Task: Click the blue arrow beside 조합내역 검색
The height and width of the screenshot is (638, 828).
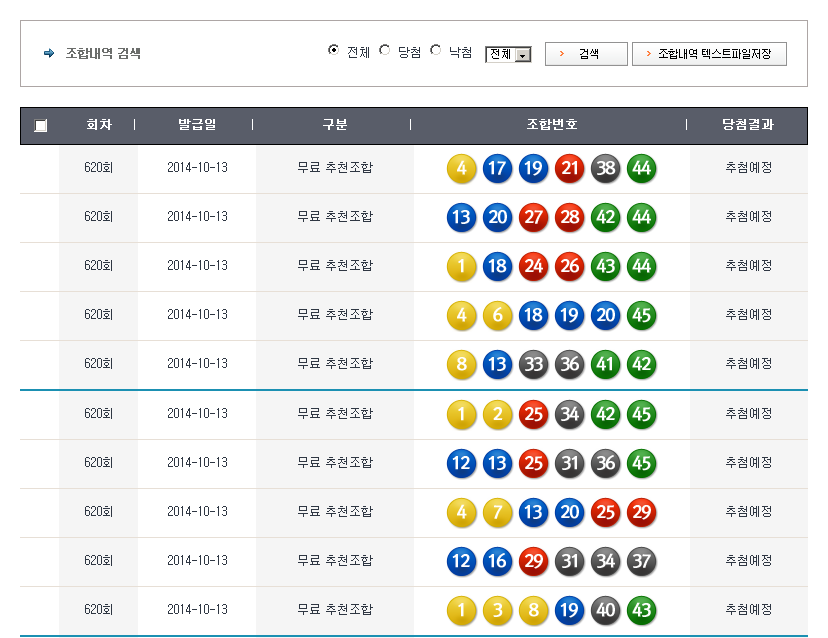Action: 49,54
